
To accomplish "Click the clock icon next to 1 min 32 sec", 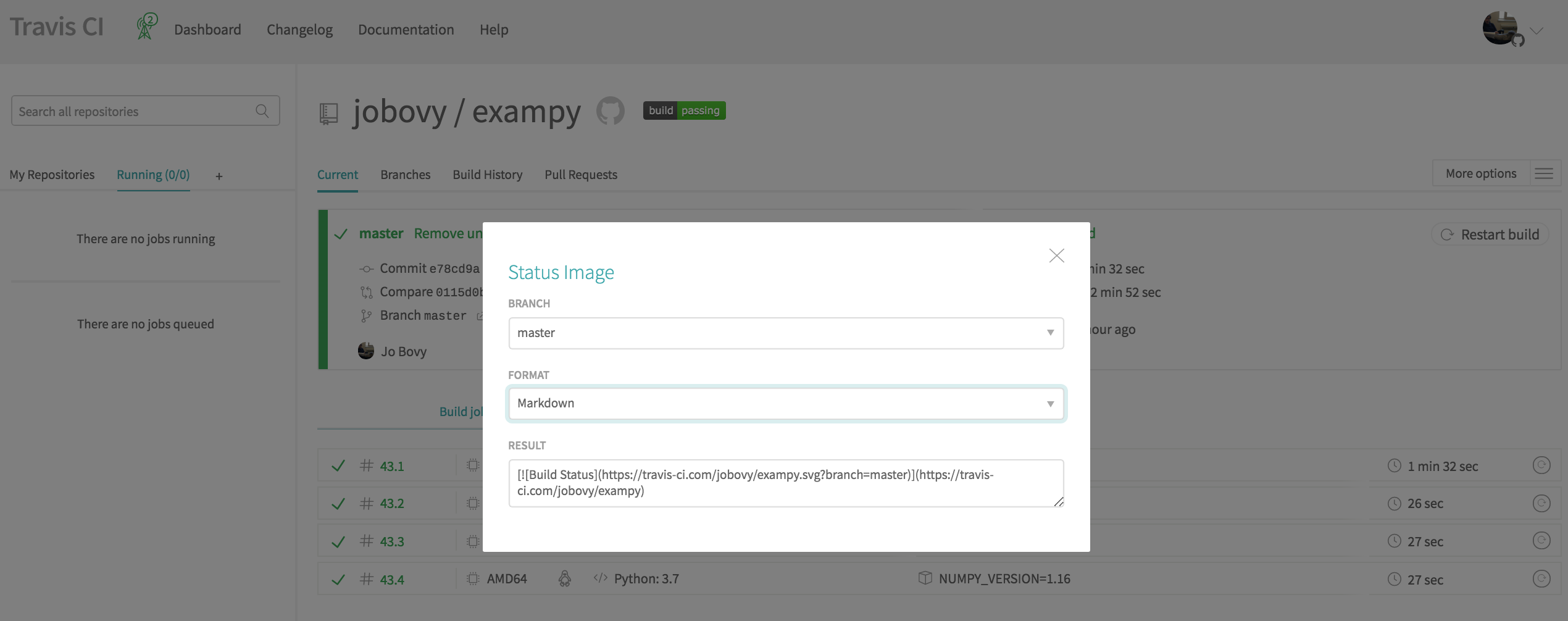I will coord(1395,465).
